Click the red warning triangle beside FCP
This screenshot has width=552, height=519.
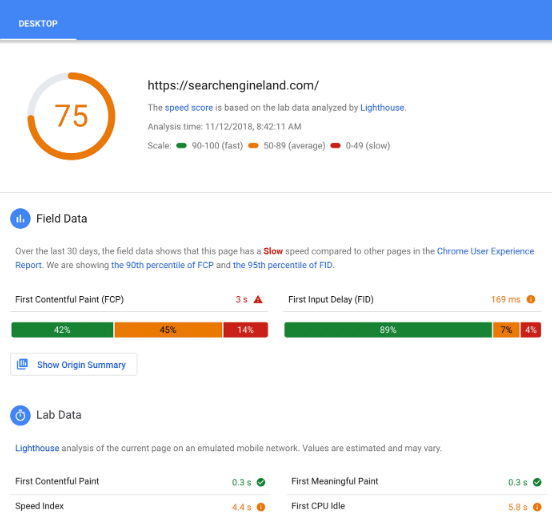point(258,299)
